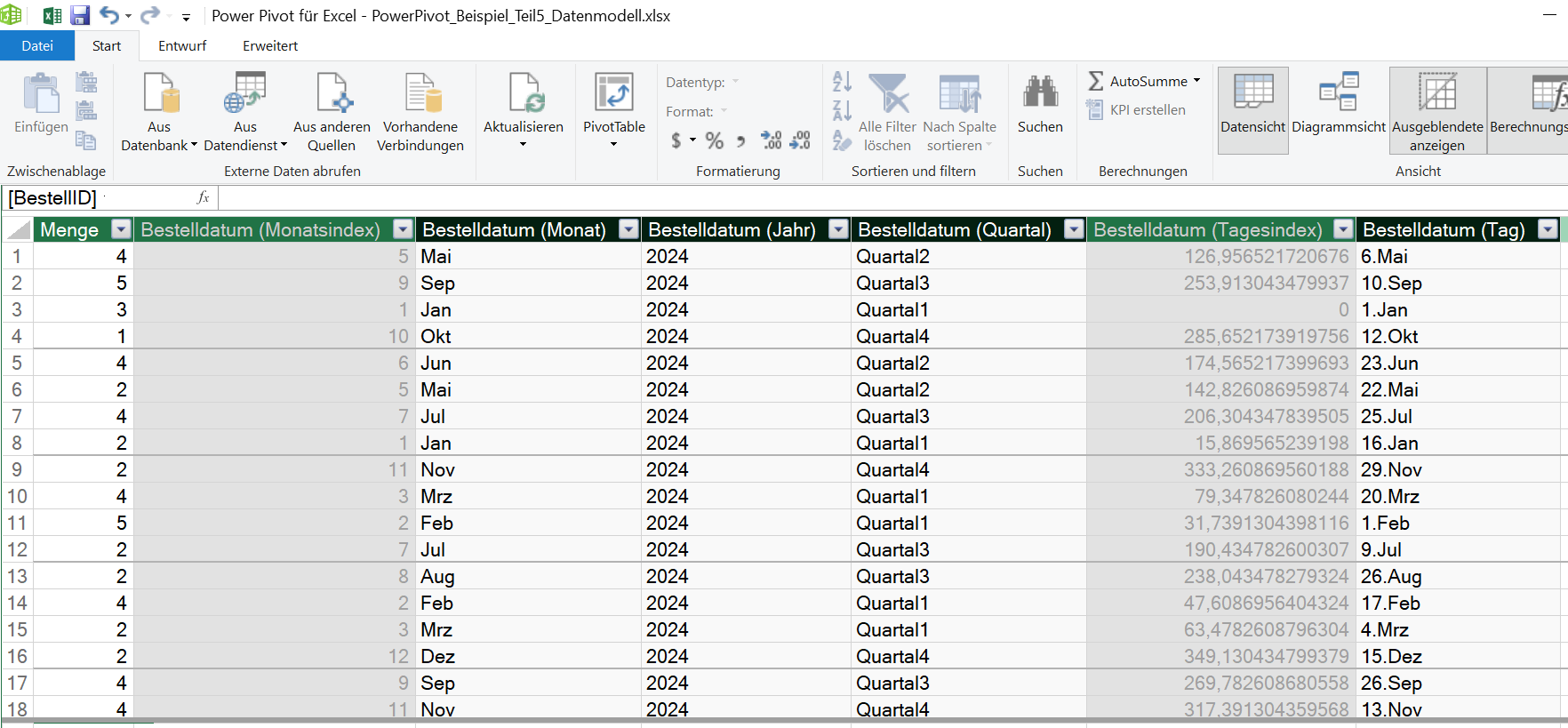Apply percent format icon
Viewport: 1568px width, 728px height.
714,140
